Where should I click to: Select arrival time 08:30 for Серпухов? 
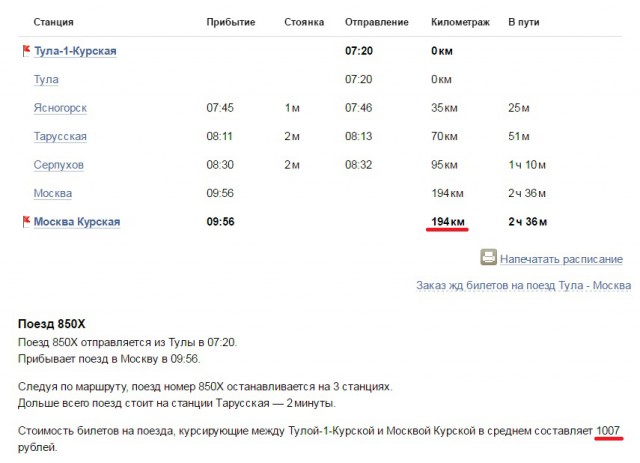point(220,165)
